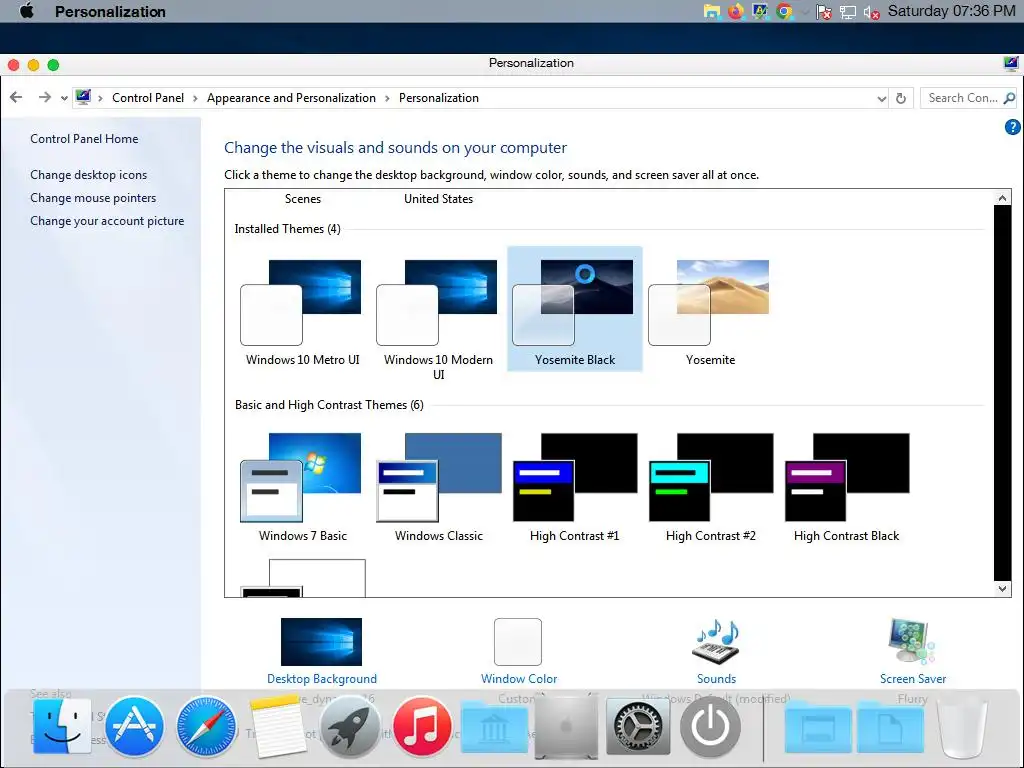
Task: Click the Installed Themes (4) heading
Action: coord(287,229)
